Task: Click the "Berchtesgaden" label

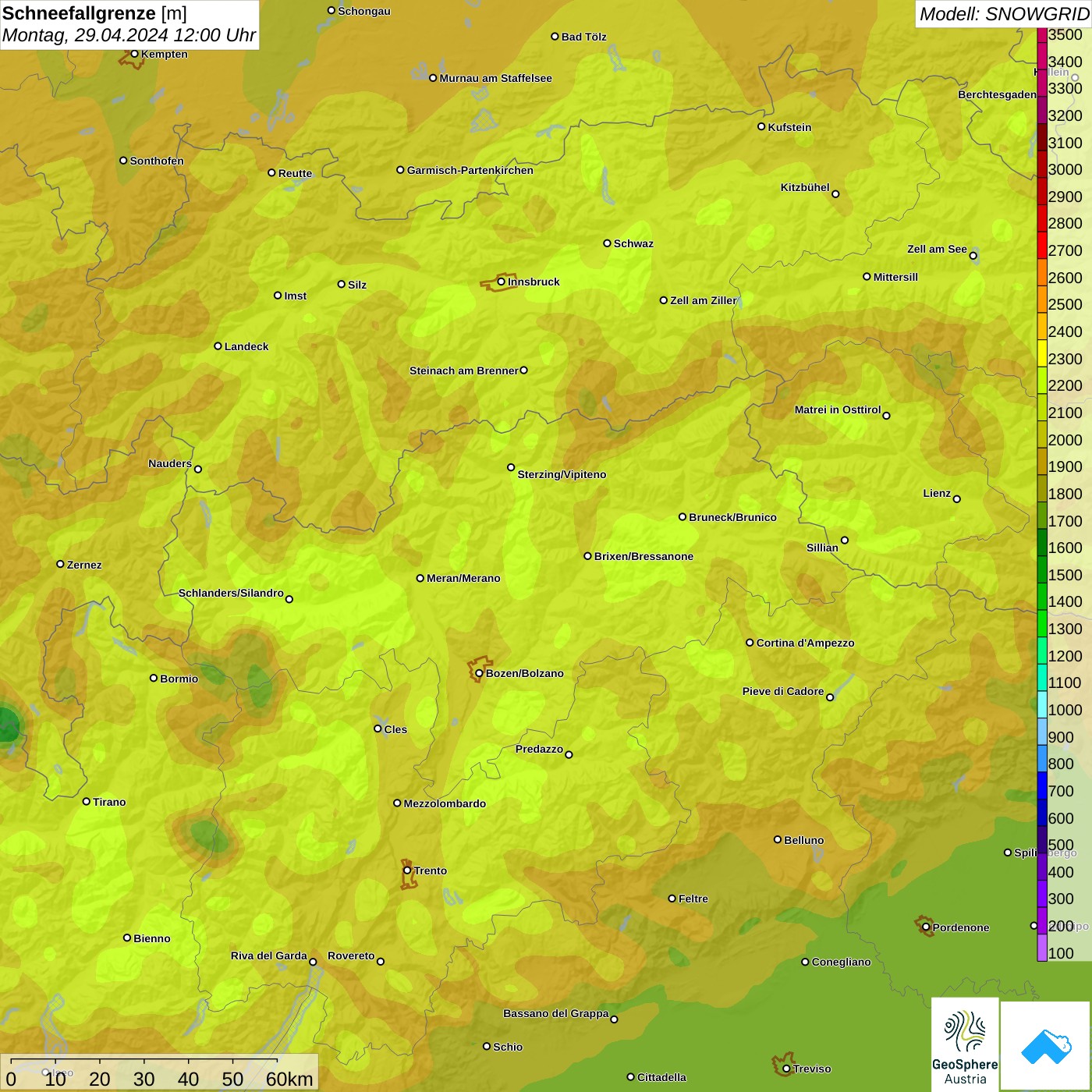Action: (x=998, y=94)
